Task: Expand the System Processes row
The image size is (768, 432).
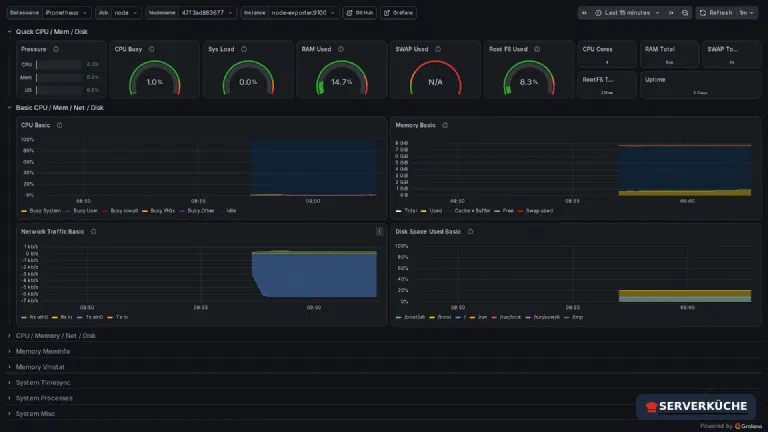Action: [x=44, y=398]
